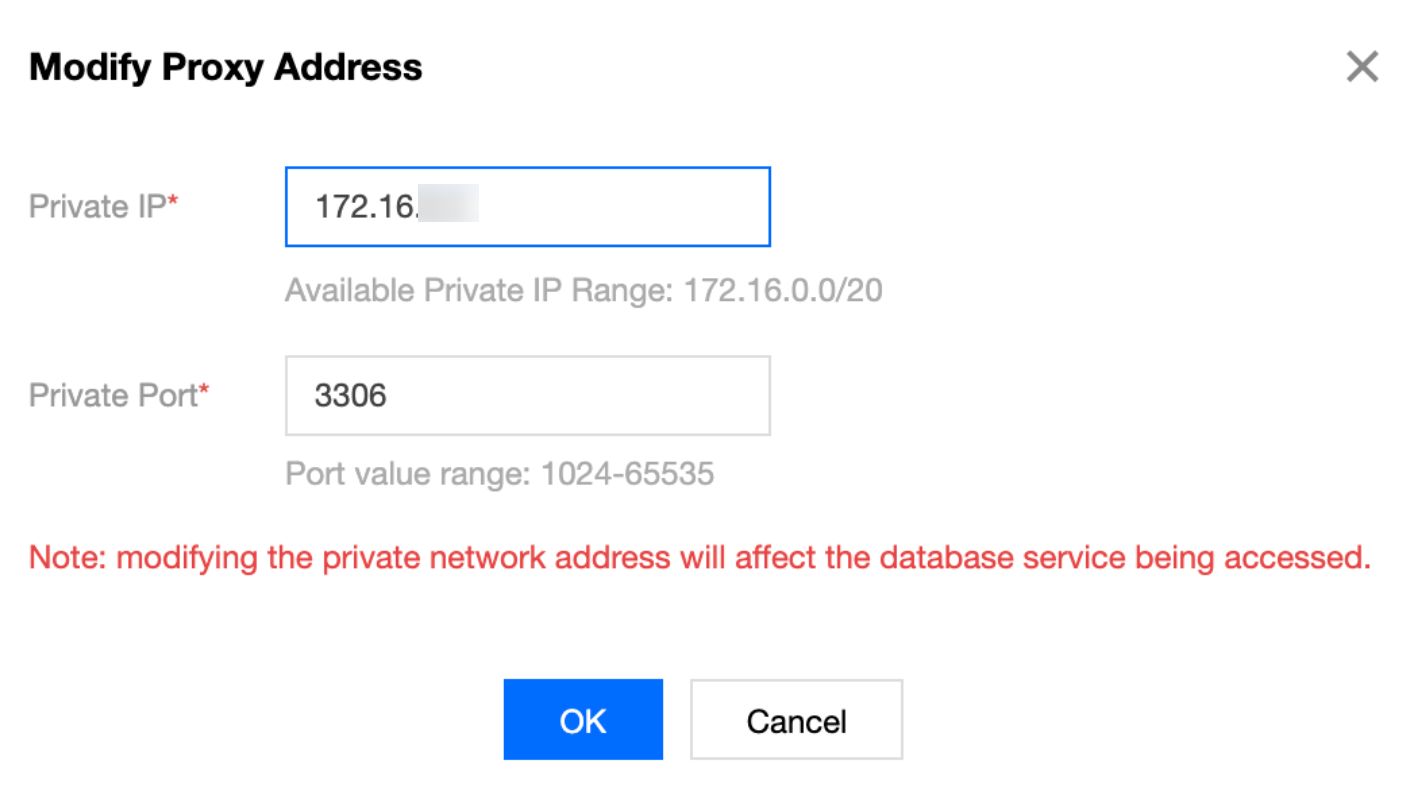The image size is (1414, 795).
Task: Click the Private IP input field
Action: 527,207
